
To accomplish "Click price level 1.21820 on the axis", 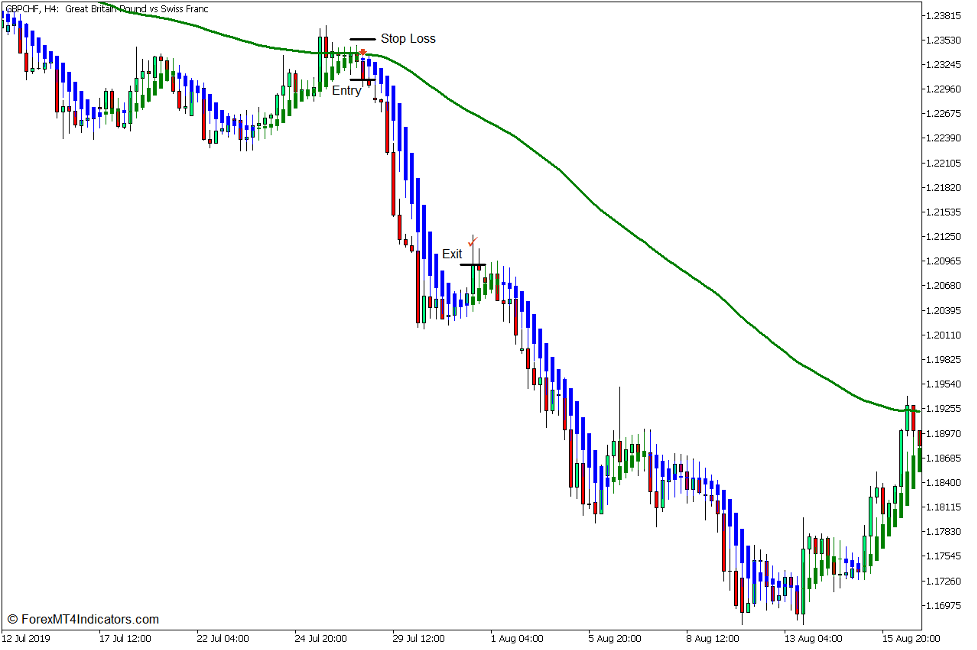I will pos(943,188).
